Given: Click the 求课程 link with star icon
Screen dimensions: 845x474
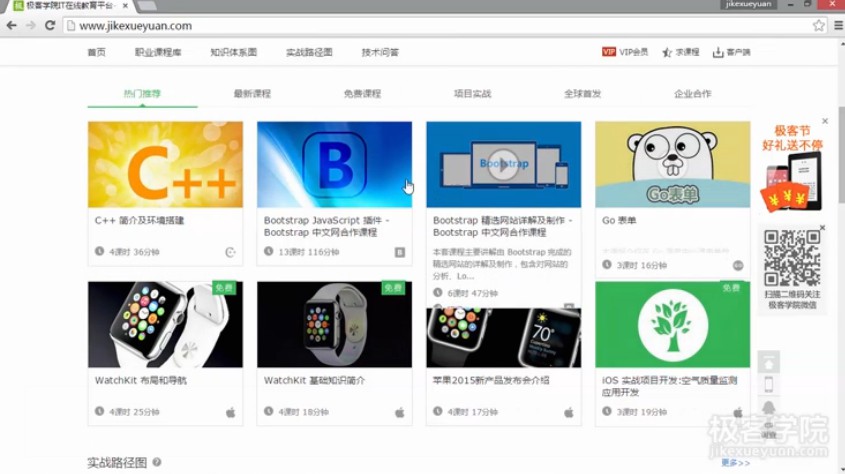Looking at the screenshot, I should click(681, 52).
